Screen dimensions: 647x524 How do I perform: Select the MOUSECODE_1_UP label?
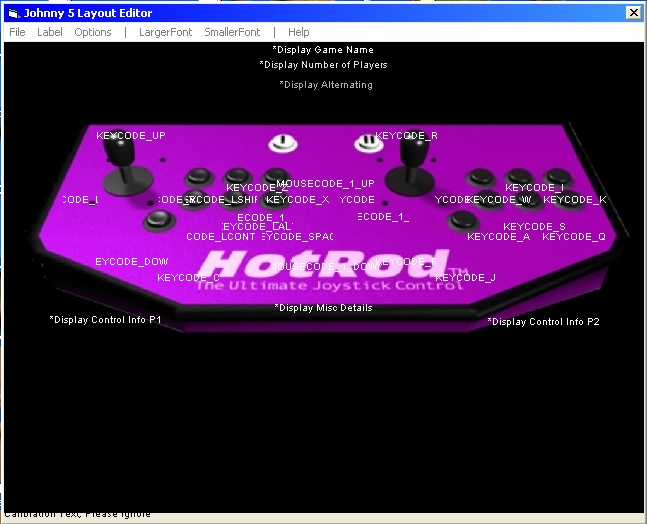pyautogui.click(x=326, y=183)
